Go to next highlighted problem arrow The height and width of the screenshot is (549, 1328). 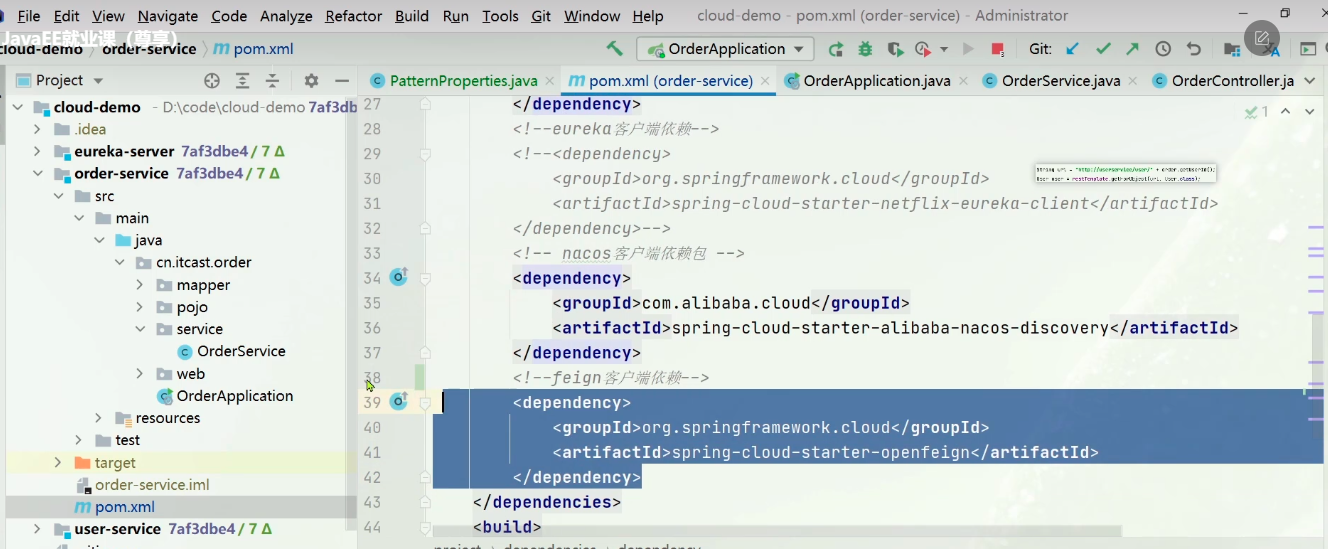click(x=1309, y=112)
